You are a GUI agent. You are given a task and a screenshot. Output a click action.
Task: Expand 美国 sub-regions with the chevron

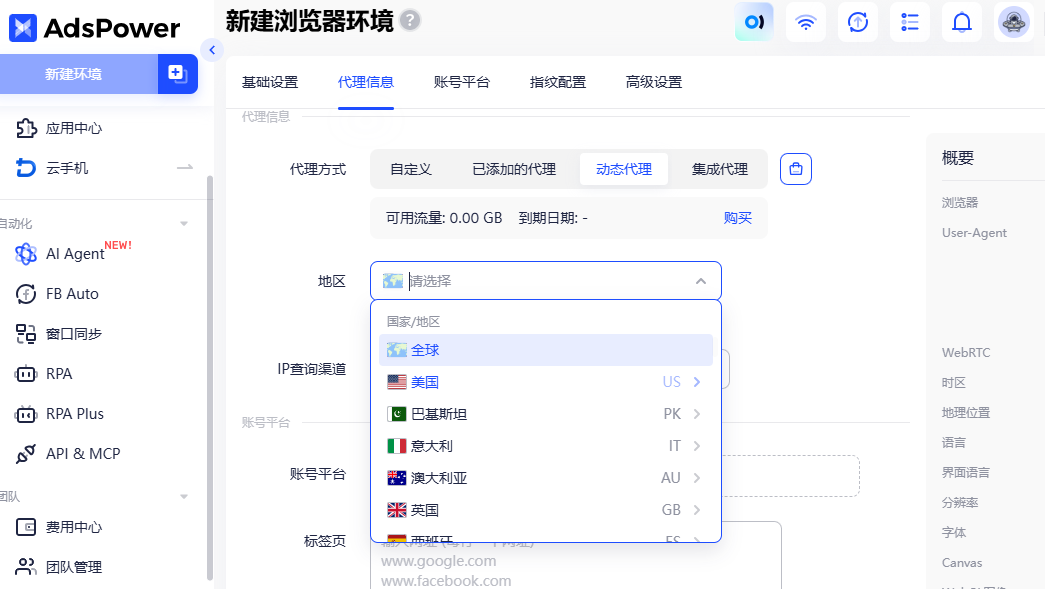pyautogui.click(x=696, y=382)
